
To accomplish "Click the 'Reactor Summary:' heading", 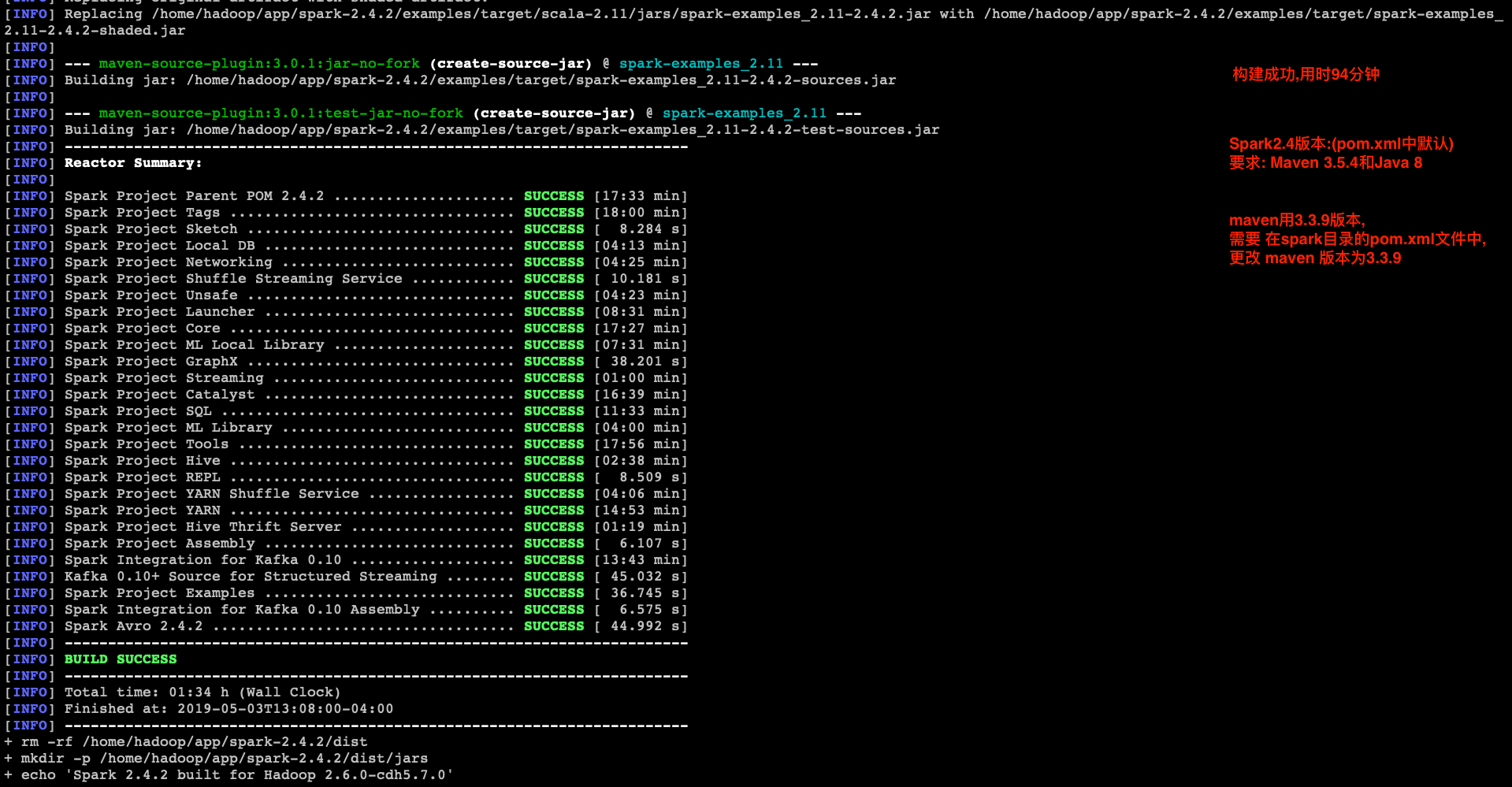I will point(133,163).
